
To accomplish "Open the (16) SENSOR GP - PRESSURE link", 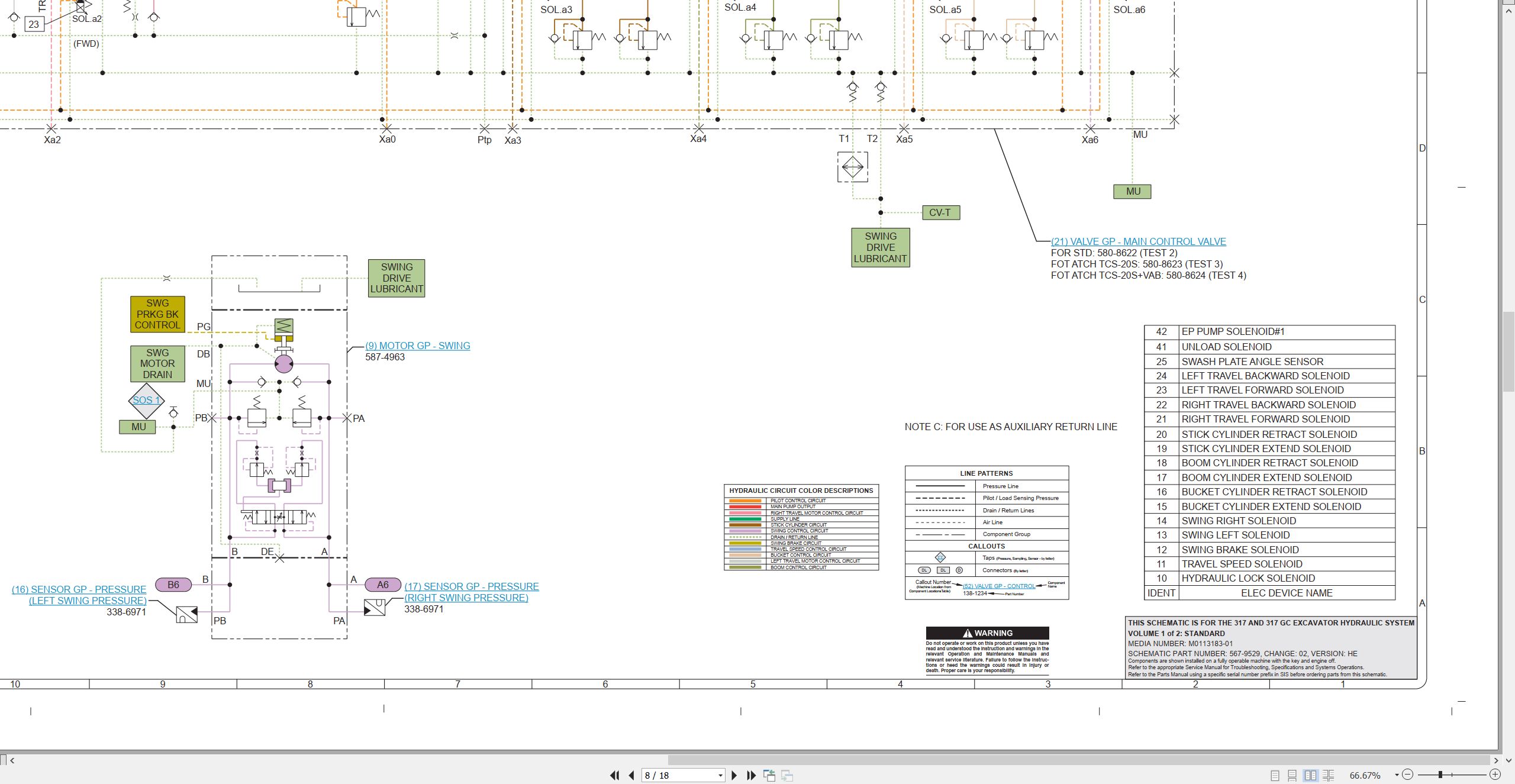I will (x=79, y=589).
